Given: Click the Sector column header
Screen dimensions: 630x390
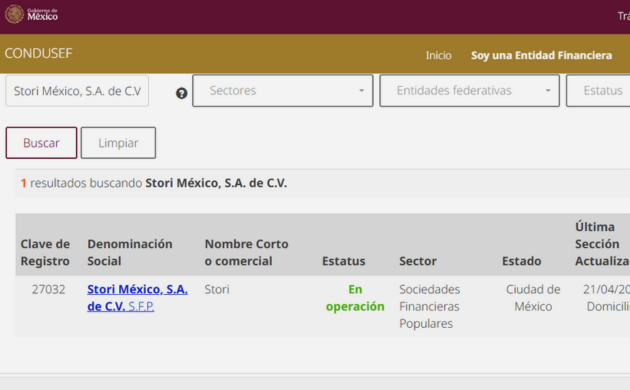Looking at the screenshot, I should [418, 261].
